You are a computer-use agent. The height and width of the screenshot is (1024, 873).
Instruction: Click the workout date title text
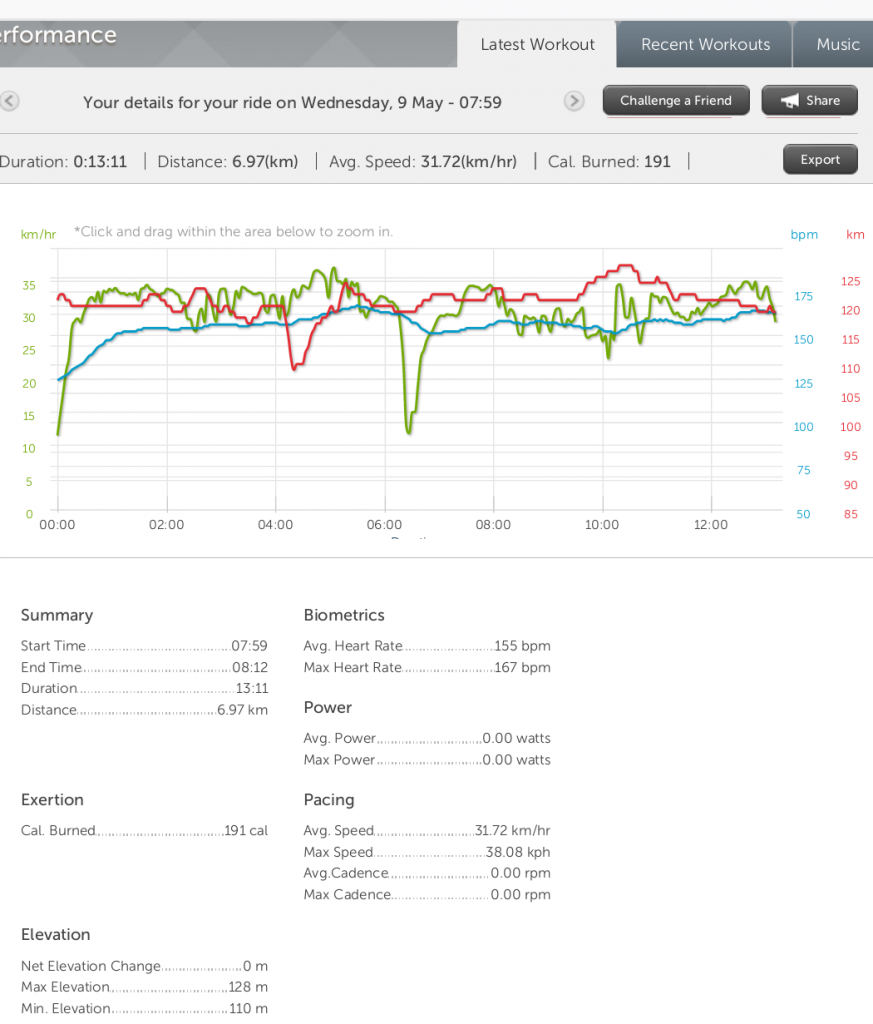pyautogui.click(x=292, y=103)
